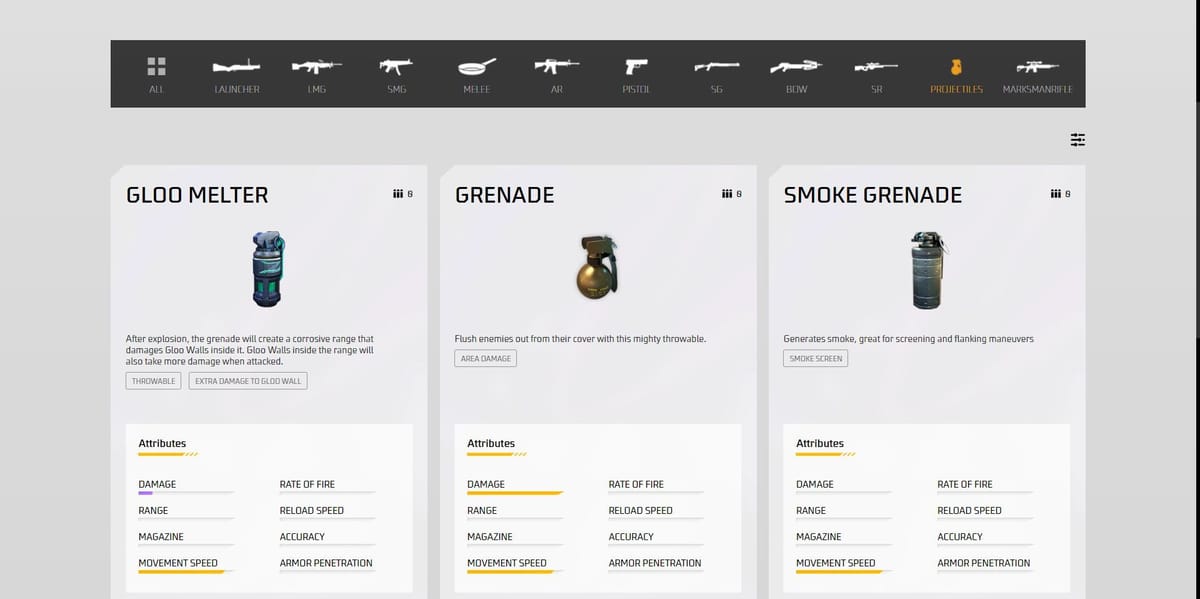Open the filter options icon
1200x599 pixels.
coord(1077,140)
